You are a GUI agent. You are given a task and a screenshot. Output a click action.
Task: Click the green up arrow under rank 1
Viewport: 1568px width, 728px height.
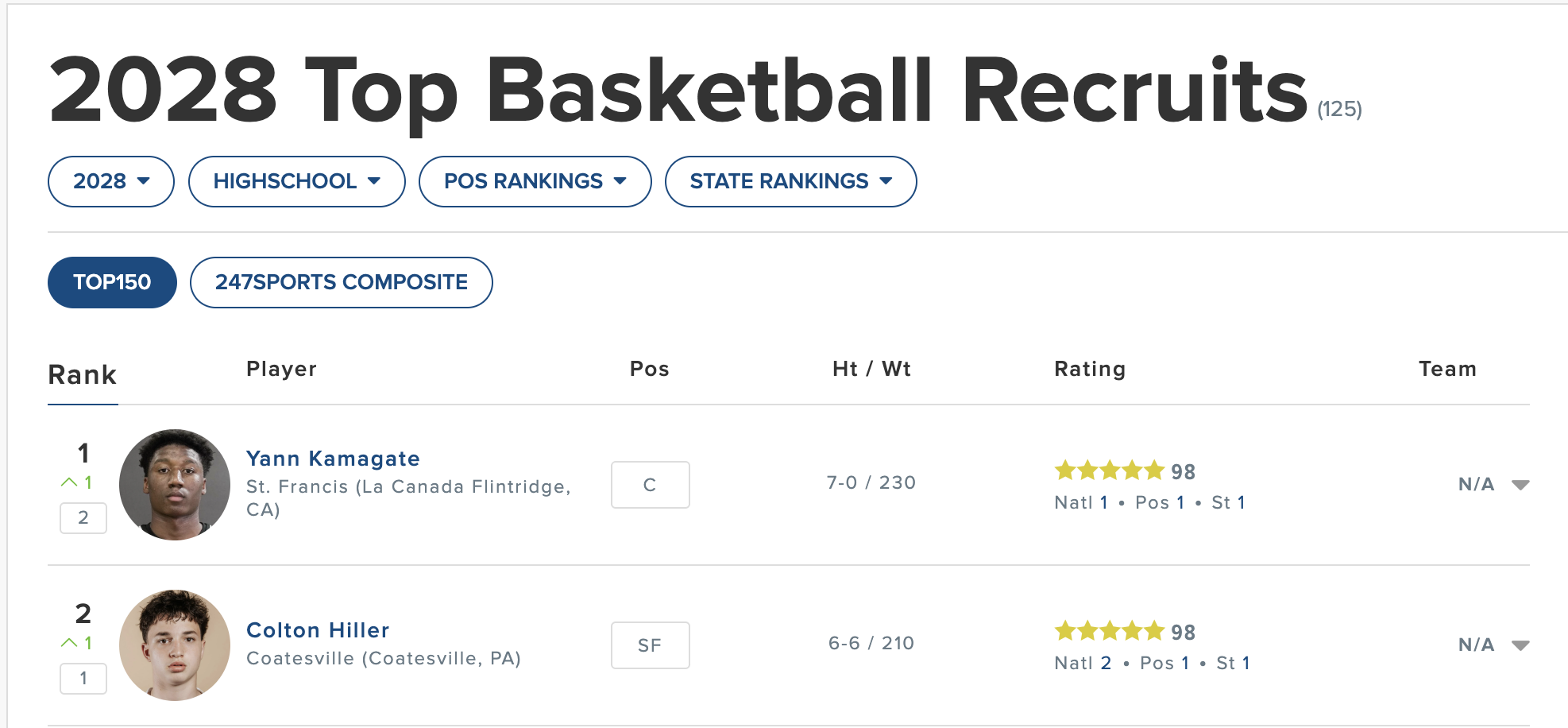point(69,482)
